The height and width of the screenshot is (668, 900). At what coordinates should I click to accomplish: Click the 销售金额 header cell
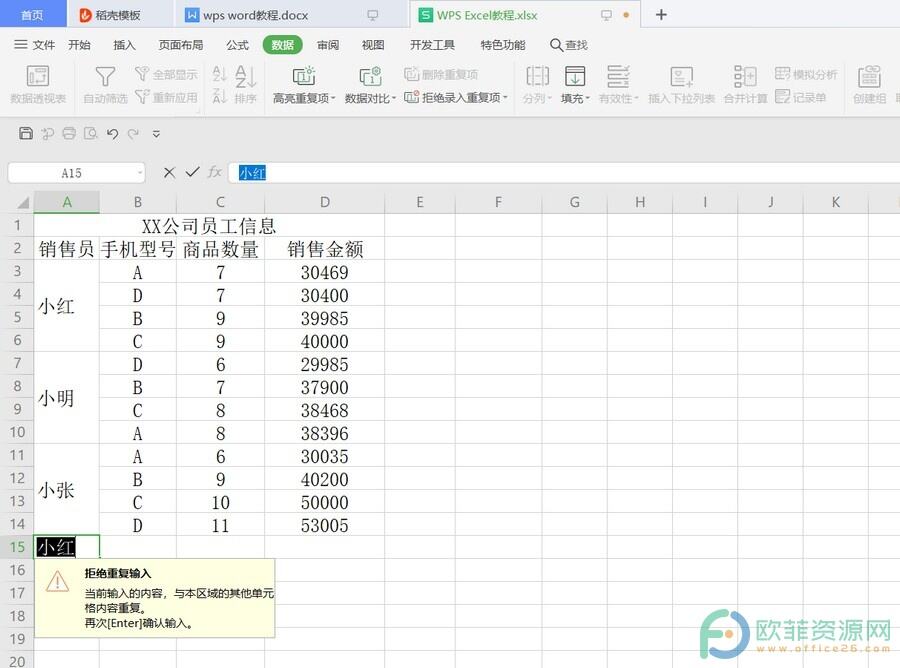[324, 249]
